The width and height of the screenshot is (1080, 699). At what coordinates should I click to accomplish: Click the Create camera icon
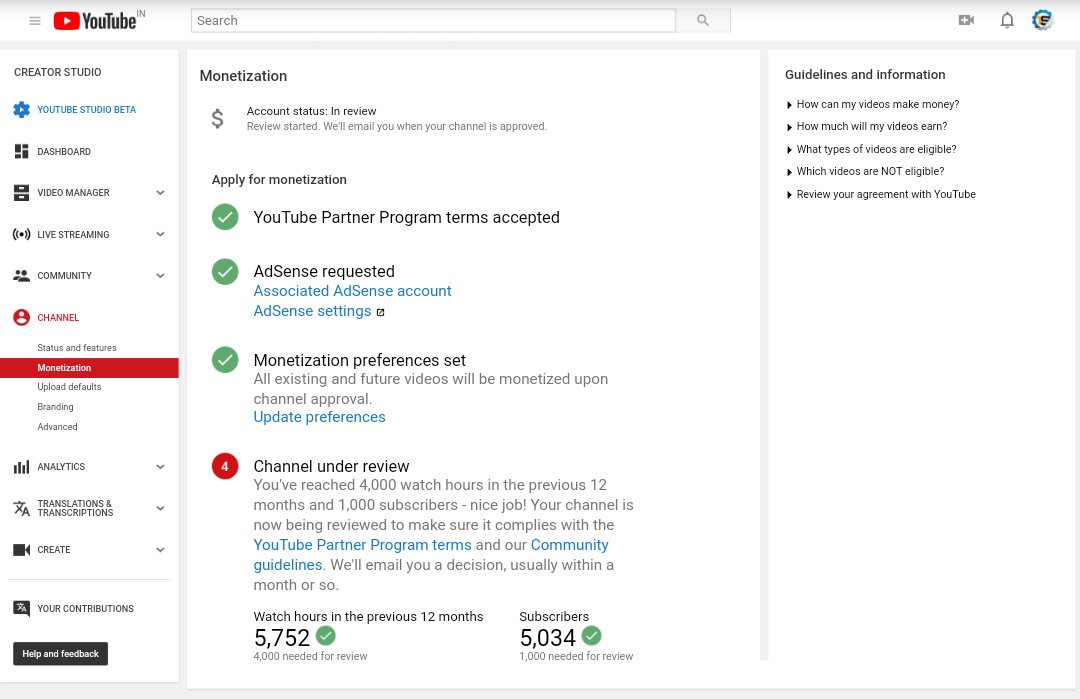[21, 550]
